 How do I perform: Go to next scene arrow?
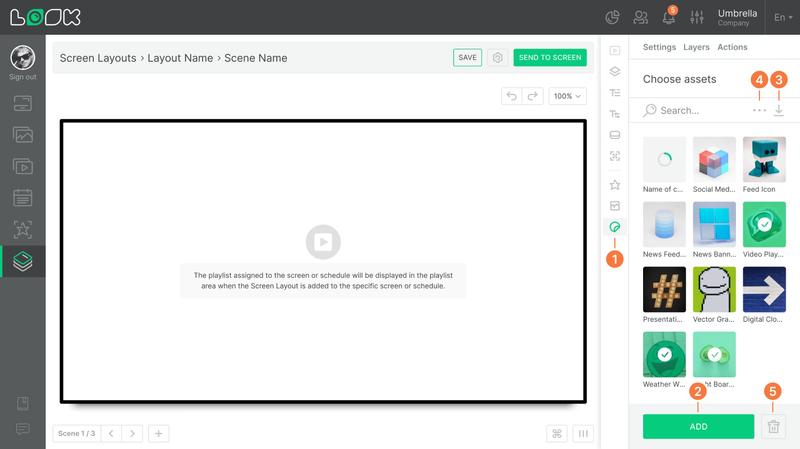(132, 434)
